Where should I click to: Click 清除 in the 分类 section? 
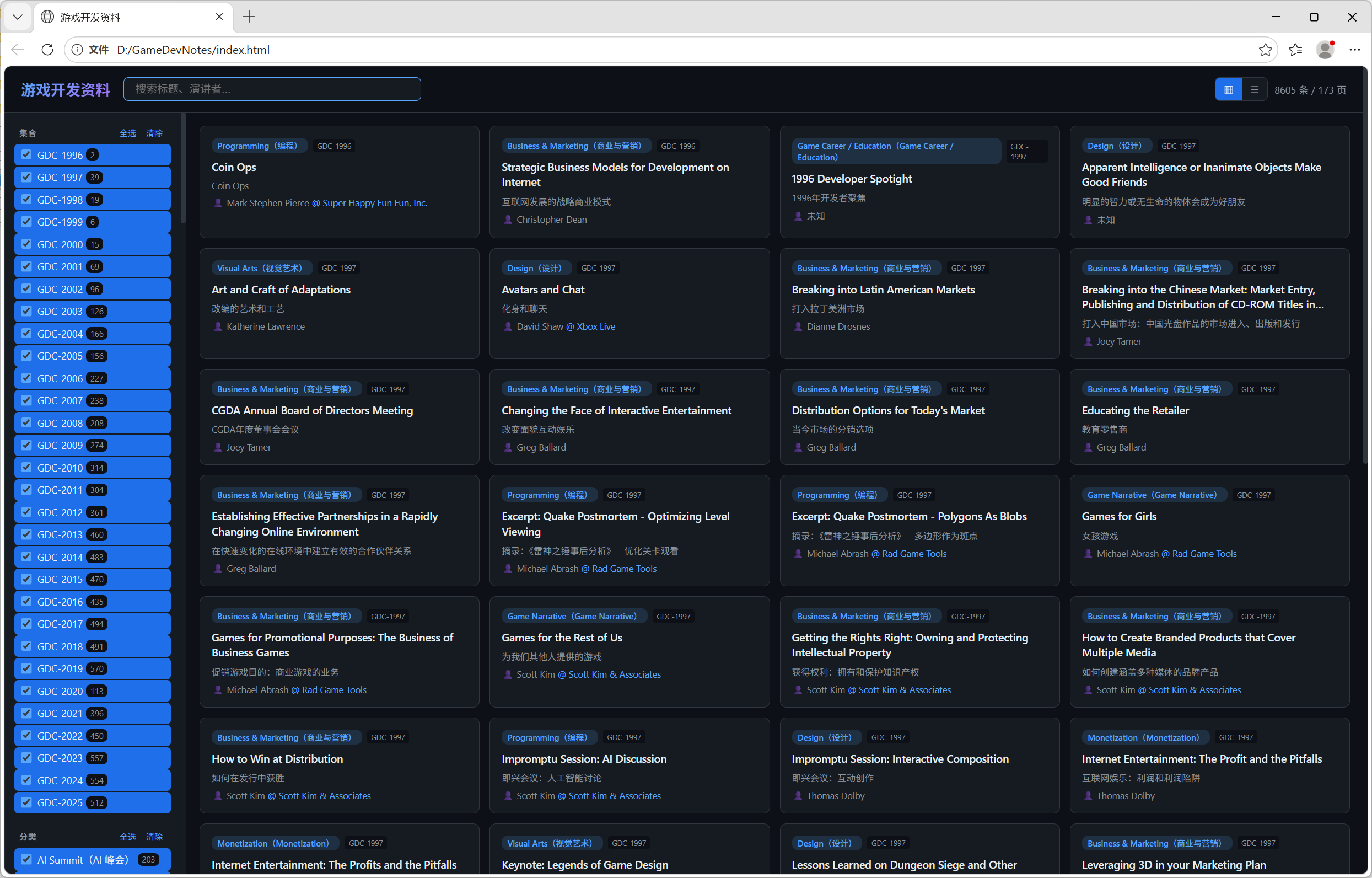tap(154, 837)
